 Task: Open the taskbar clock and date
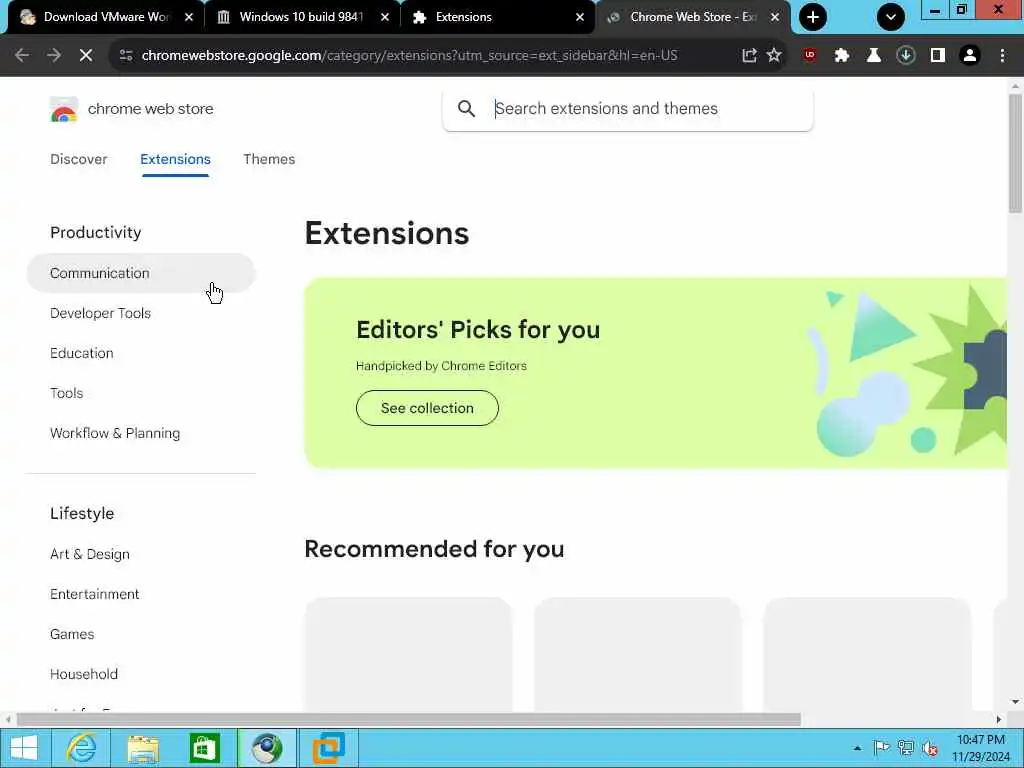coord(980,748)
